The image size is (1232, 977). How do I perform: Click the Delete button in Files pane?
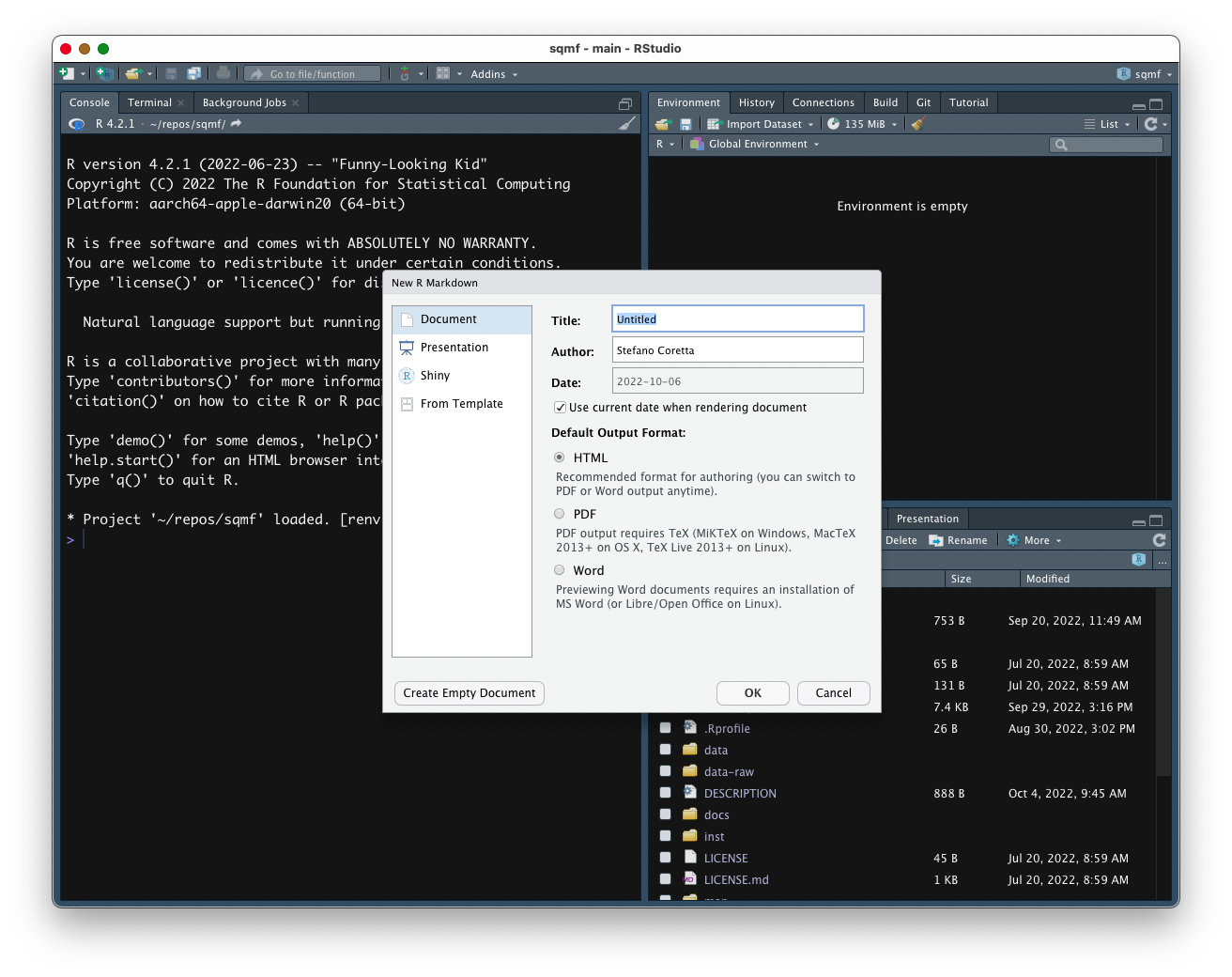901,540
